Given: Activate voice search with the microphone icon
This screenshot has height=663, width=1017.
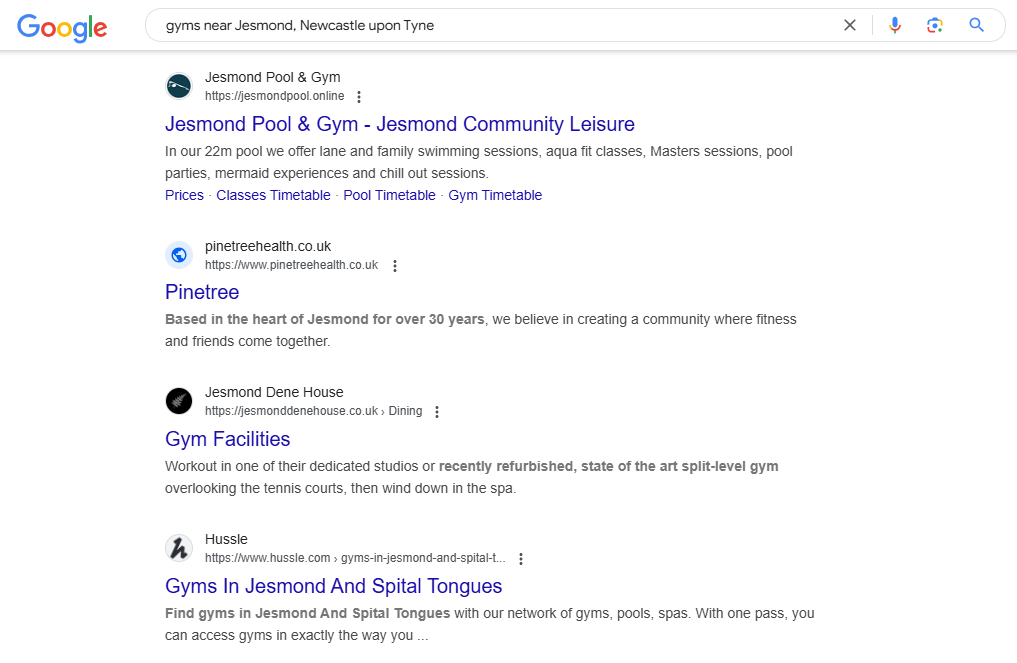Looking at the screenshot, I should [x=895, y=25].
